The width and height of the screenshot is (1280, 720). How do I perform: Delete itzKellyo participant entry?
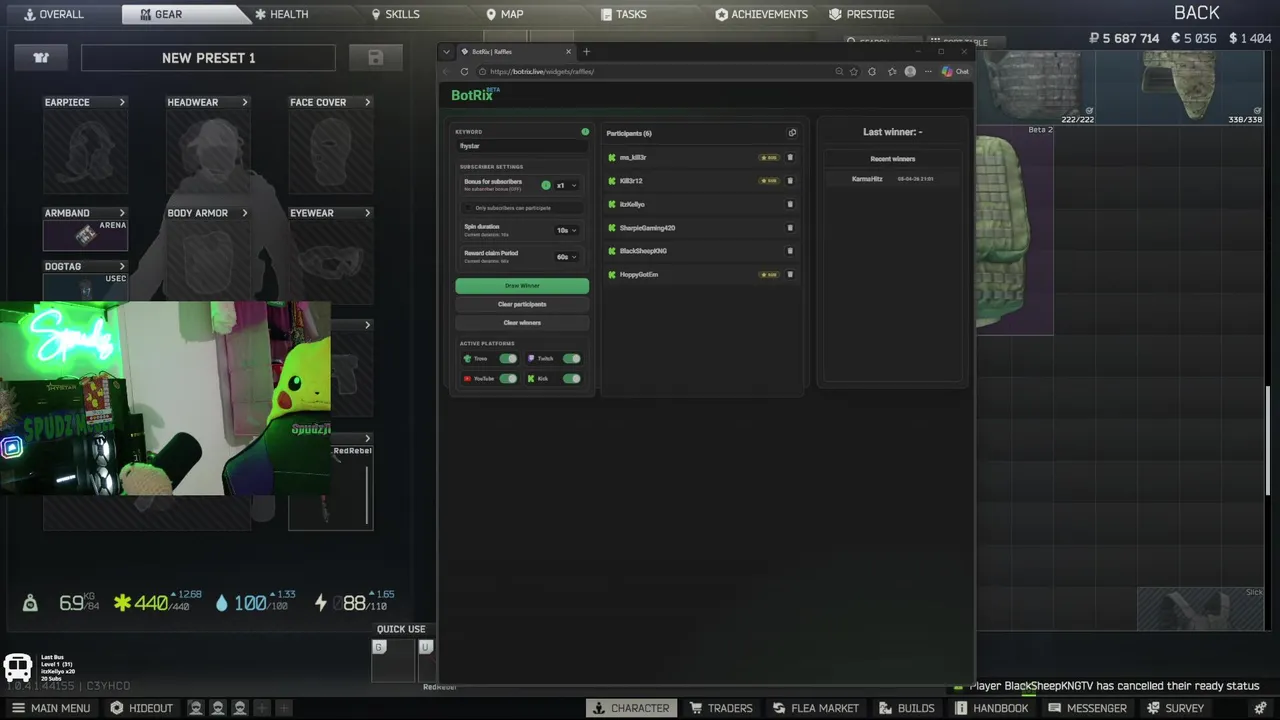coord(790,204)
